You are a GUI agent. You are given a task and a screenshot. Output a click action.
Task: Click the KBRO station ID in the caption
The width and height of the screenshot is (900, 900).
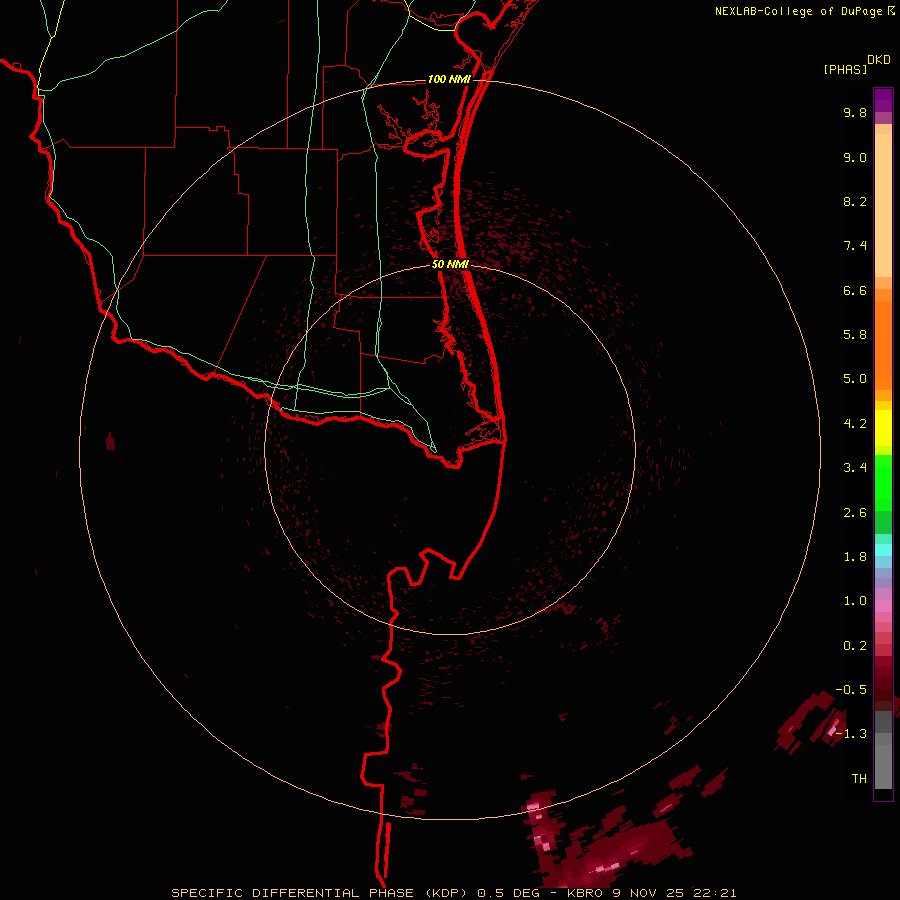point(585,893)
